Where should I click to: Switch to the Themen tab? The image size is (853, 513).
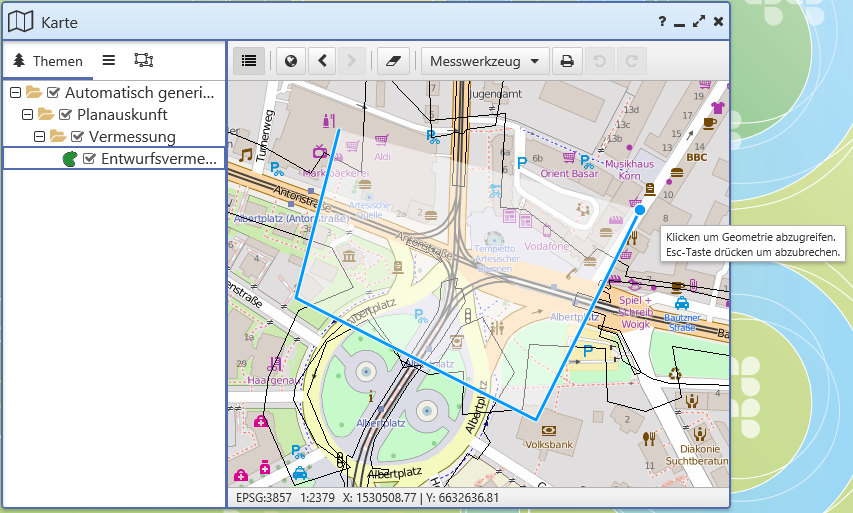click(x=48, y=61)
